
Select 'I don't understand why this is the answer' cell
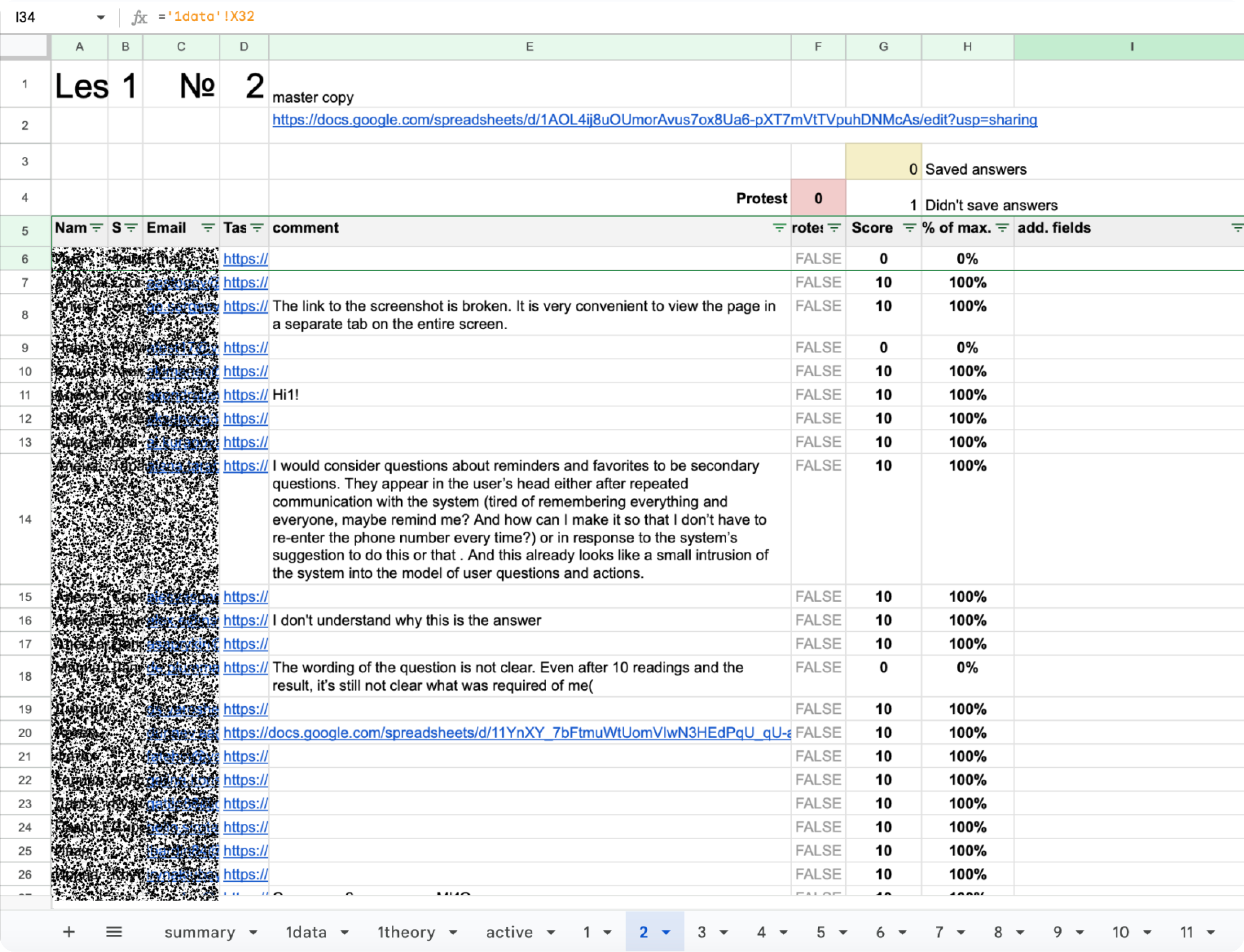530,620
